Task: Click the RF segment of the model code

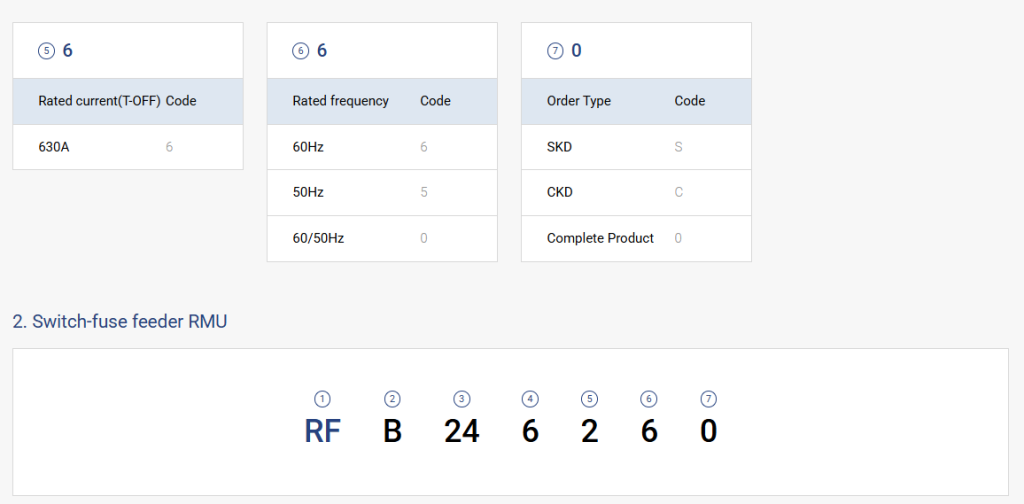Action: tap(322, 431)
